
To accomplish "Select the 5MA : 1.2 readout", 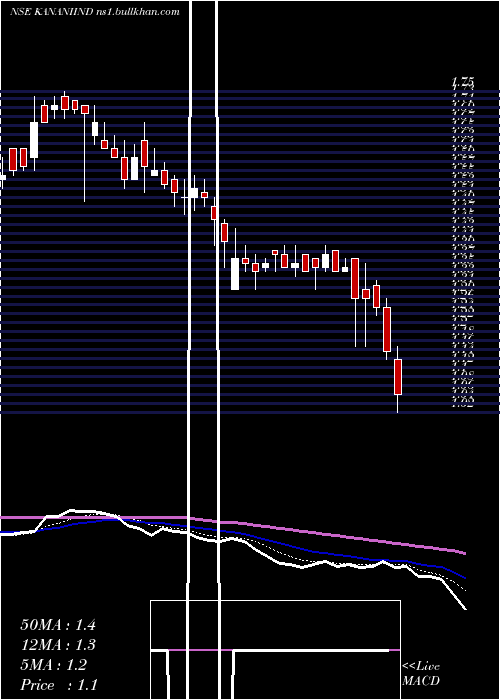I will click(54, 665).
